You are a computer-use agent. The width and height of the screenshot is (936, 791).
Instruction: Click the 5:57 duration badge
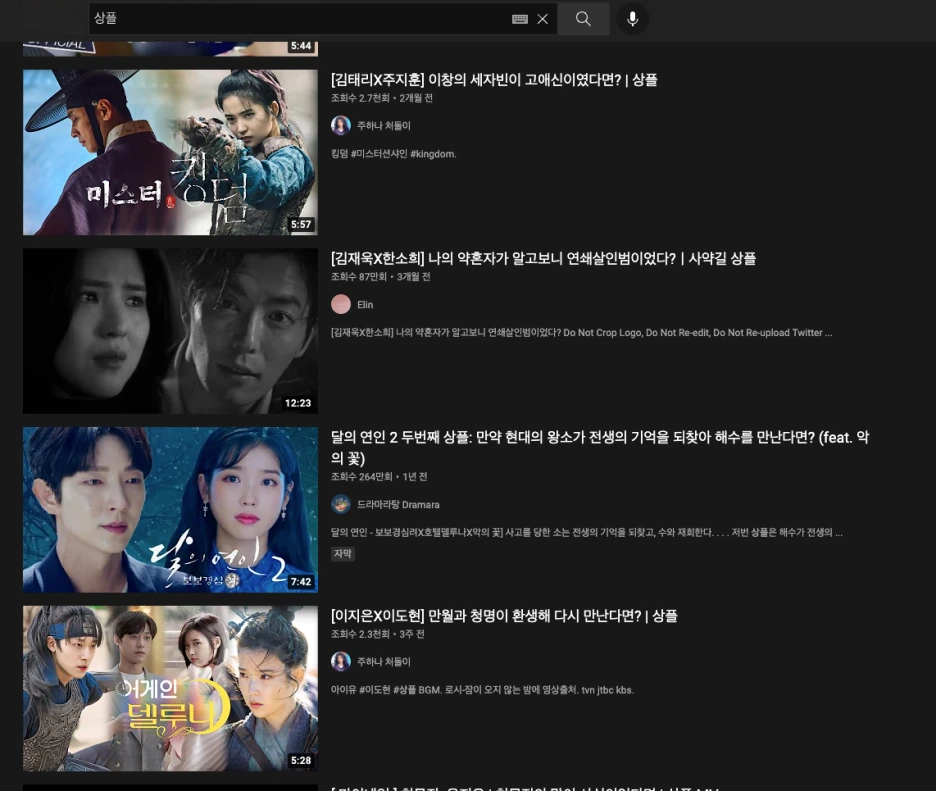point(301,224)
